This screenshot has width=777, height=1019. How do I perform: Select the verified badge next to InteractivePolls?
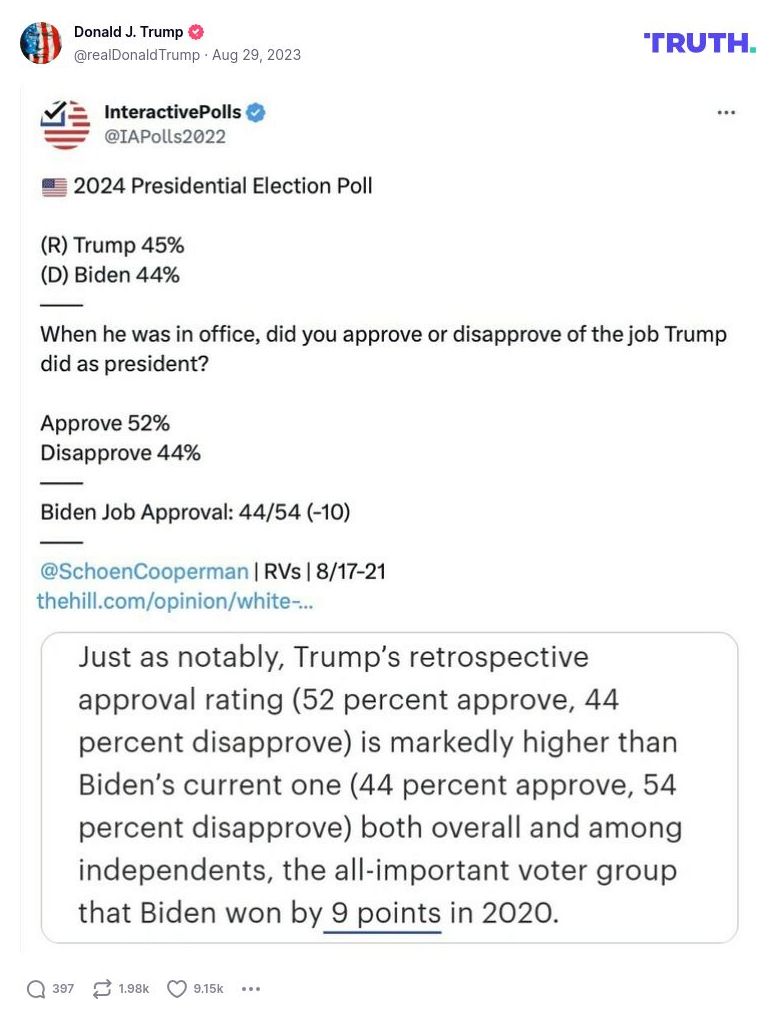[258, 113]
